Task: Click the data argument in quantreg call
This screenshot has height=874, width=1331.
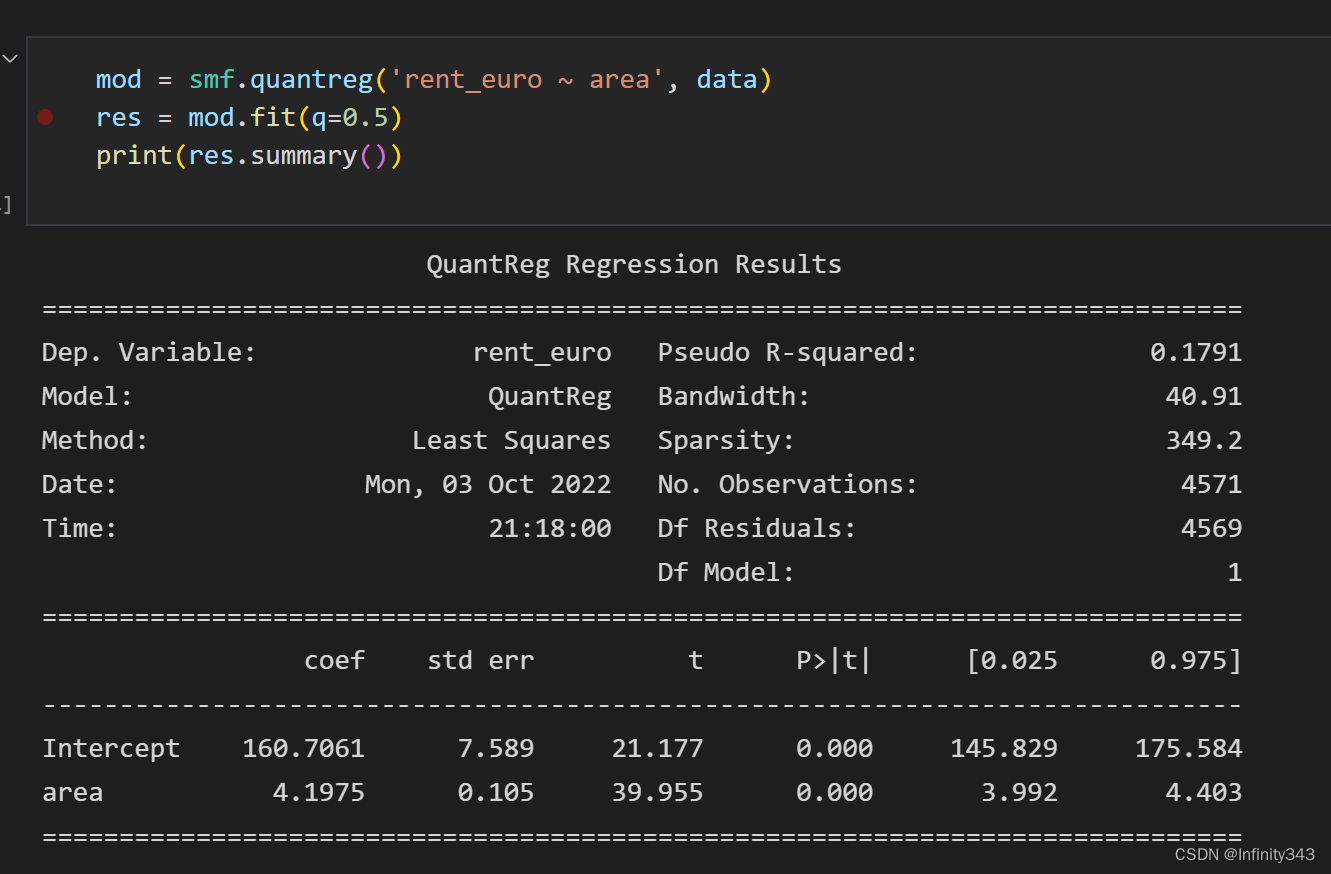Action: click(726, 79)
